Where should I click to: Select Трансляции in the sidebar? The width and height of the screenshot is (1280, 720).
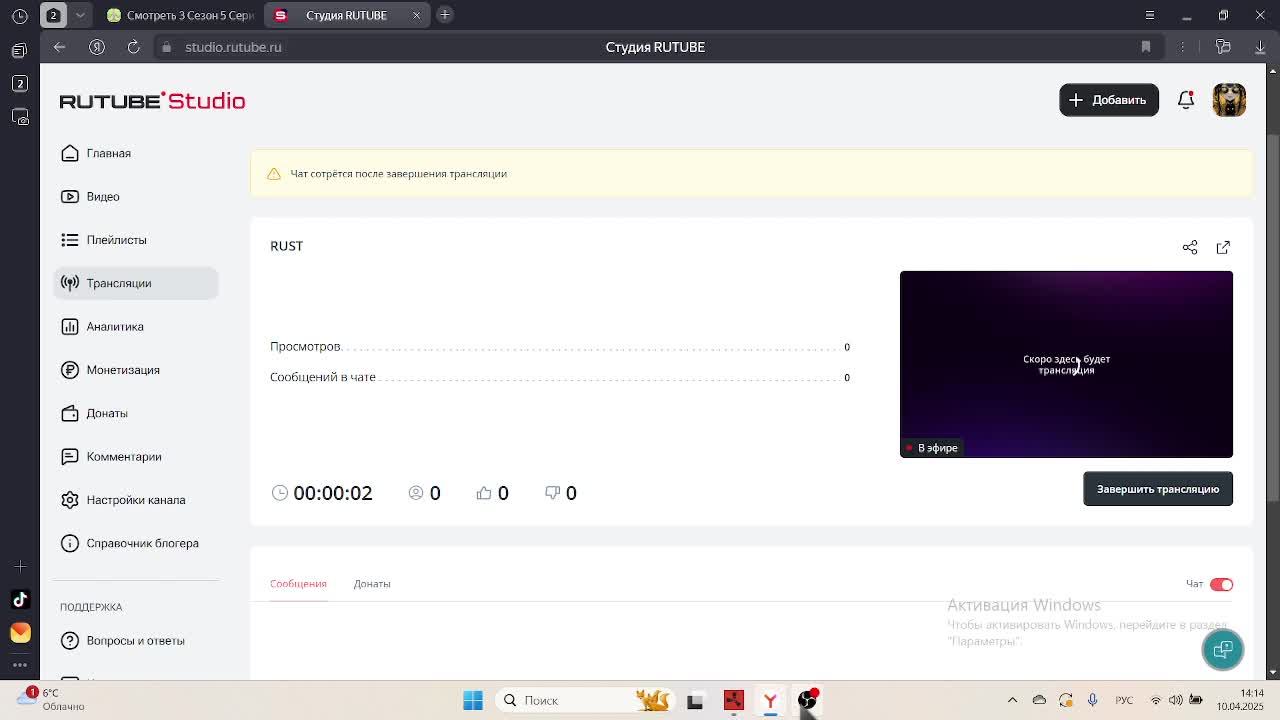(x=136, y=283)
